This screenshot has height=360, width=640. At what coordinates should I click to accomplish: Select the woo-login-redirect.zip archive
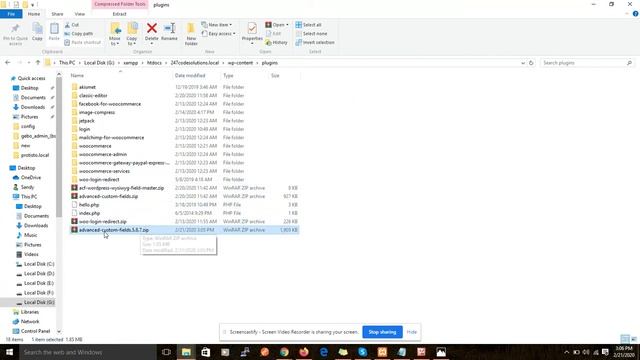[x=103, y=222]
